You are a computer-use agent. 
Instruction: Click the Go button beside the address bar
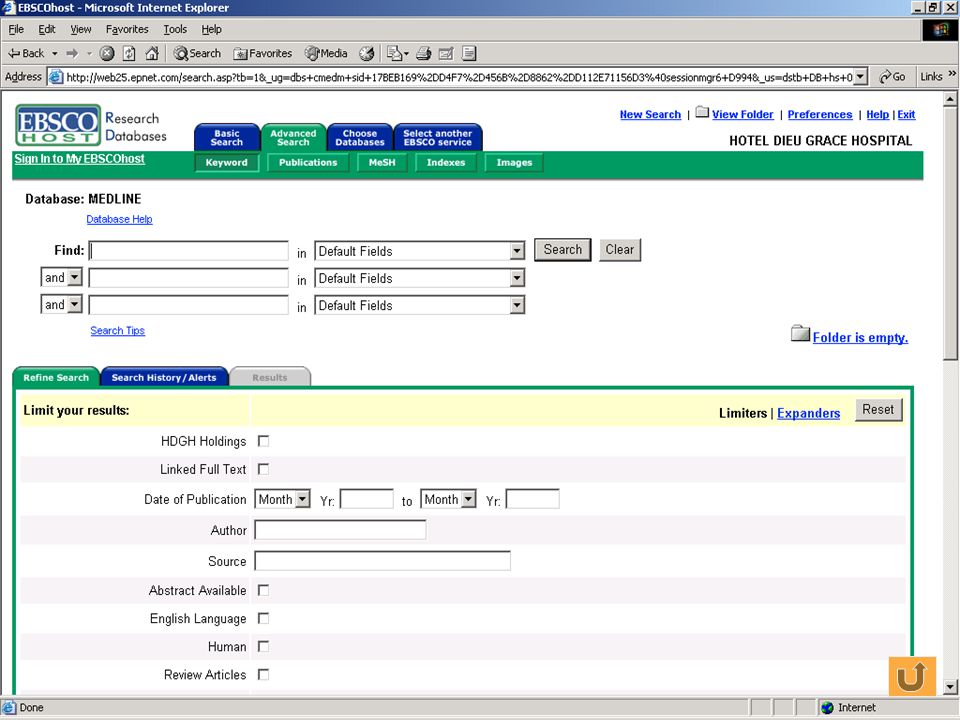click(x=892, y=77)
